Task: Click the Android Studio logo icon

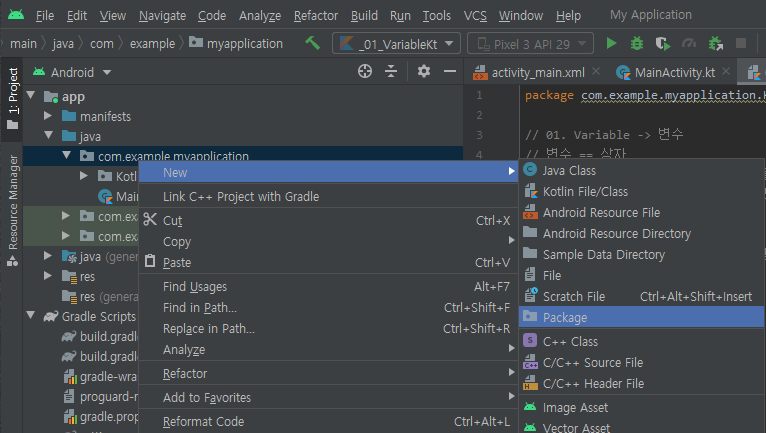Action: [x=16, y=15]
